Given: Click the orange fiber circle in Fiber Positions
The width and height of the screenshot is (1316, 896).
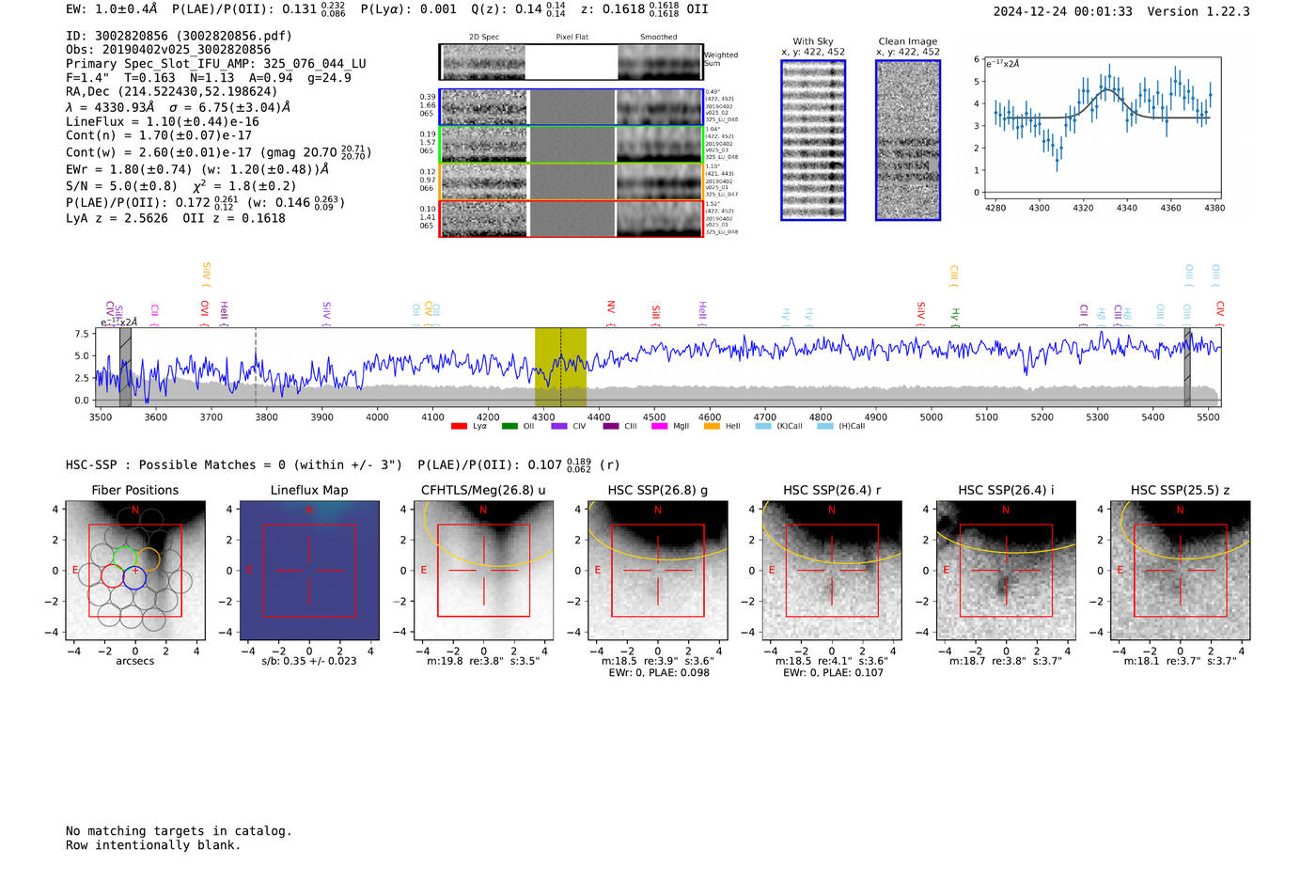Looking at the screenshot, I should pos(148,558).
